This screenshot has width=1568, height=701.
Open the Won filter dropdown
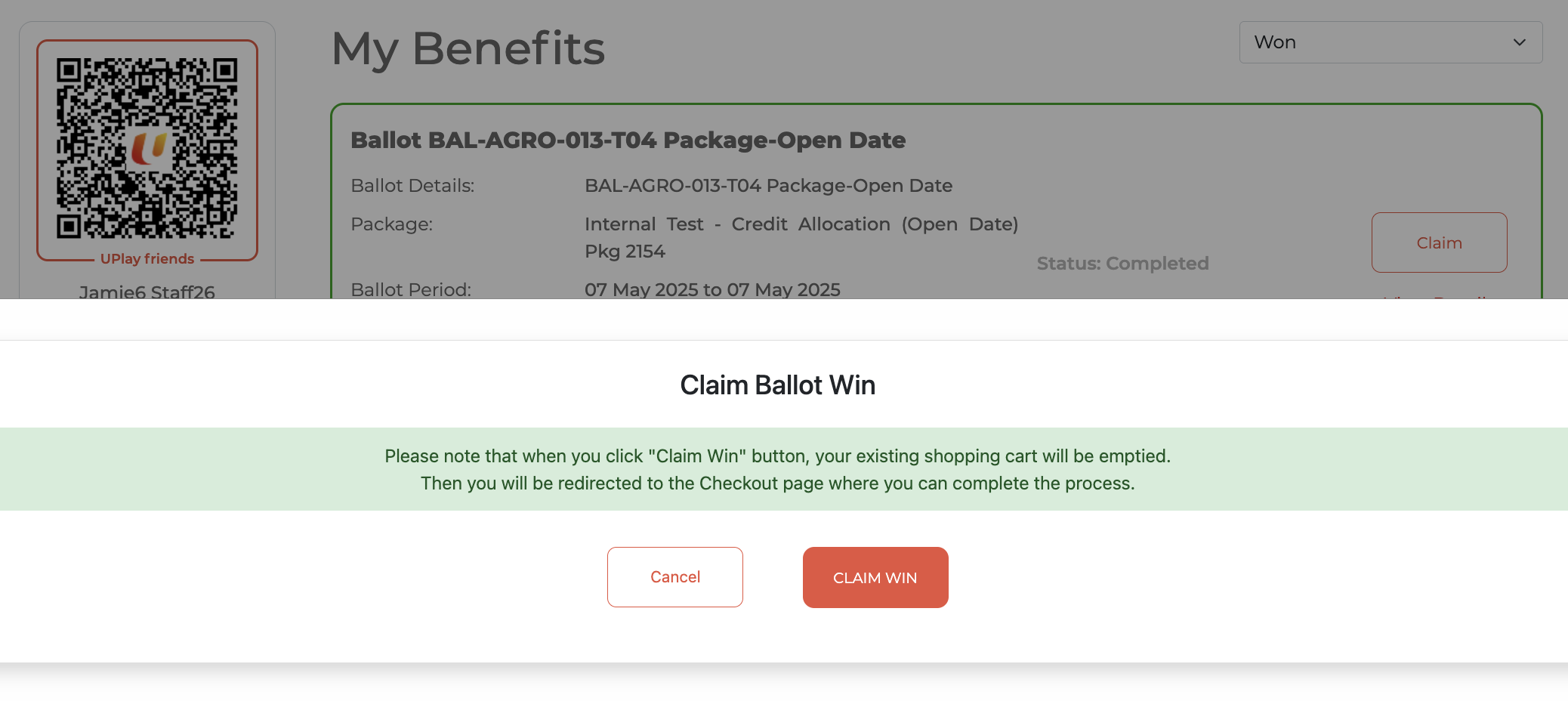pyautogui.click(x=1390, y=42)
